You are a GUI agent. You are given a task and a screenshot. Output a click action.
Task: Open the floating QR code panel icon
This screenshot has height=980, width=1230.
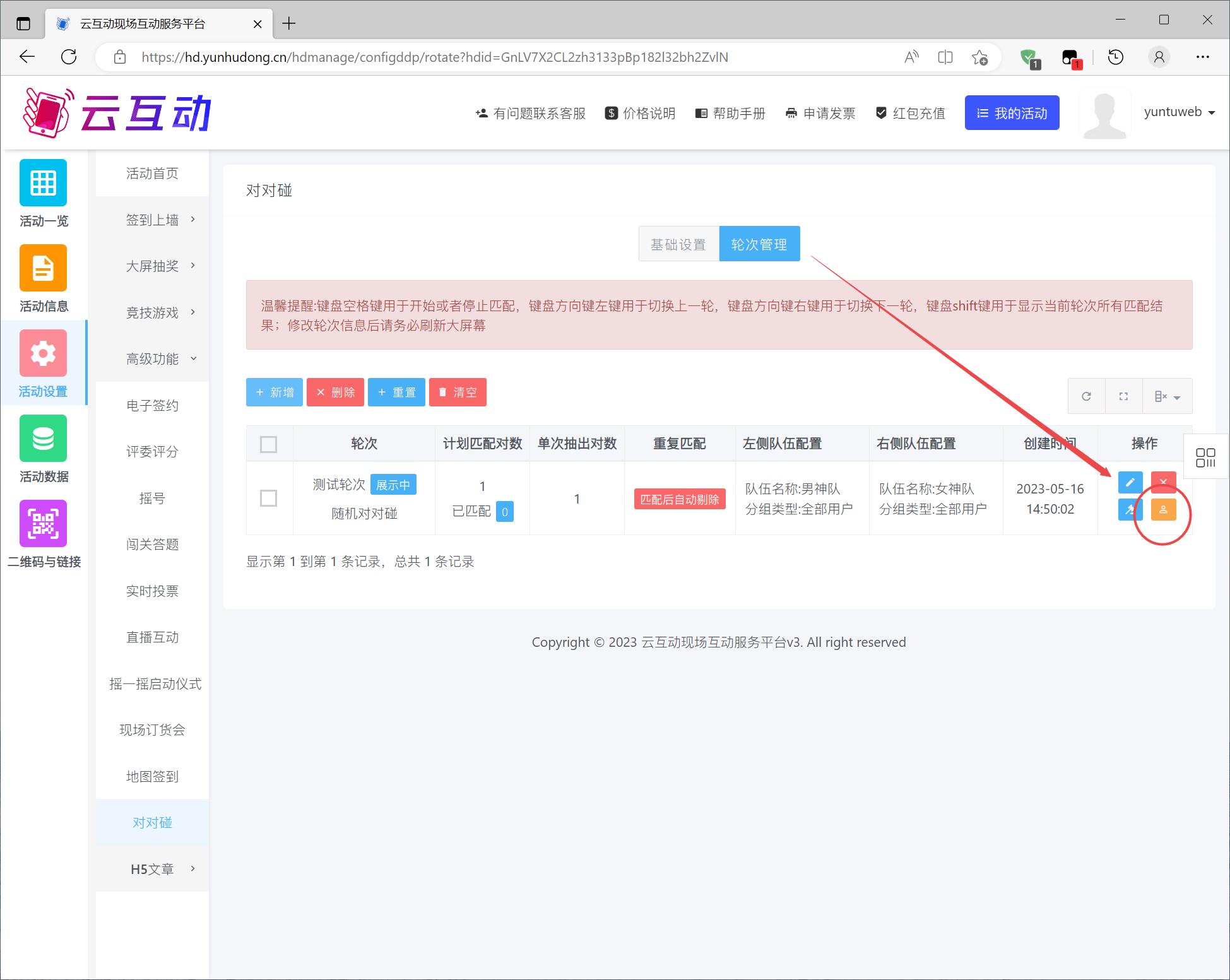coord(1205,458)
